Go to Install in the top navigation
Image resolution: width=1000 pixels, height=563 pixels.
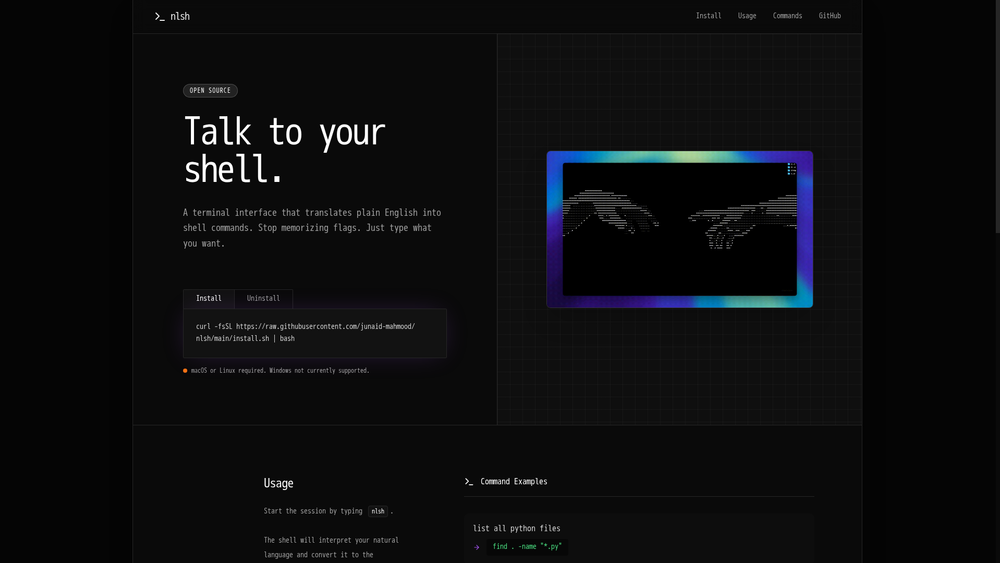tap(709, 16)
